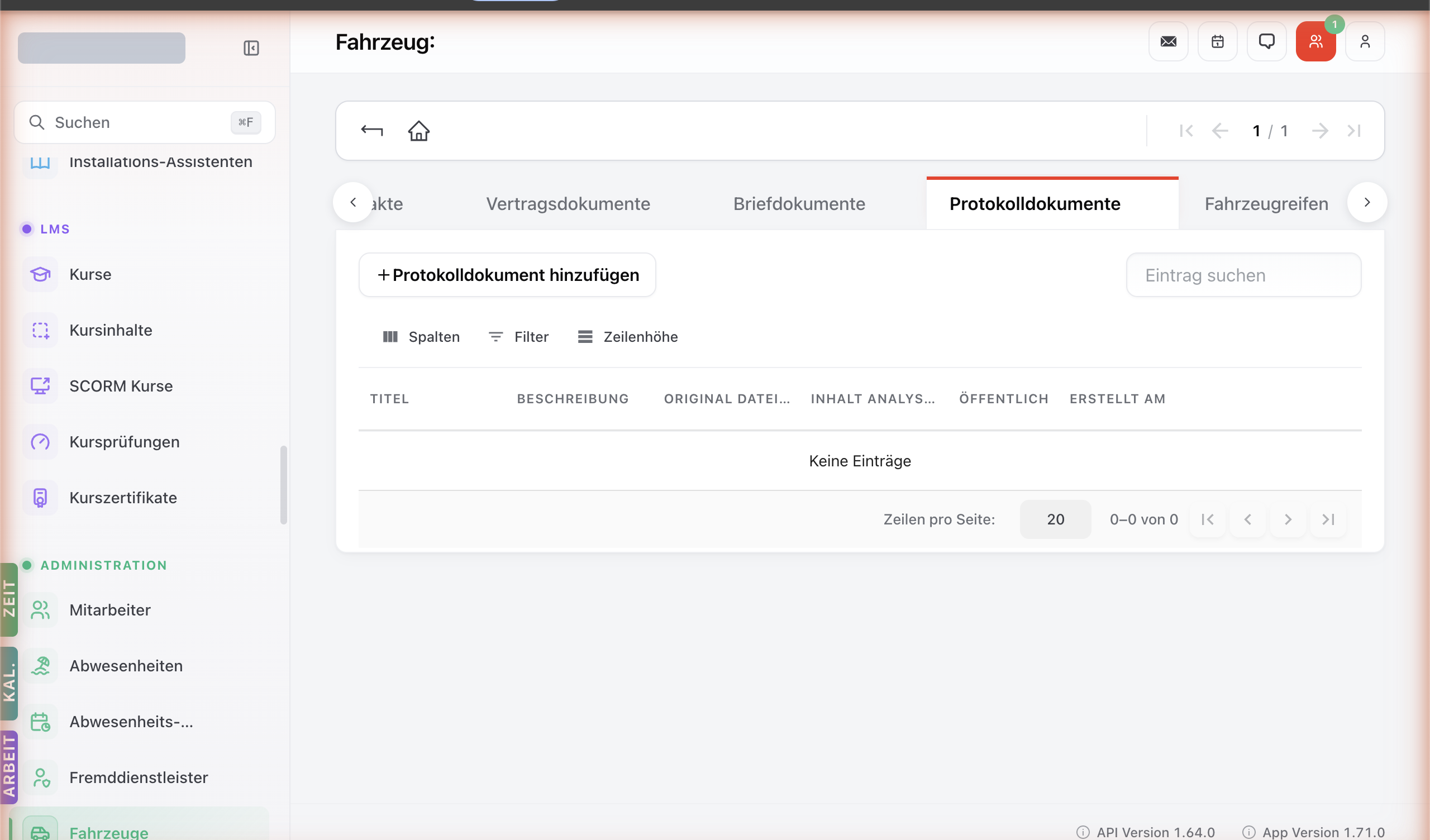
Task: Click the home icon
Action: pos(419,131)
